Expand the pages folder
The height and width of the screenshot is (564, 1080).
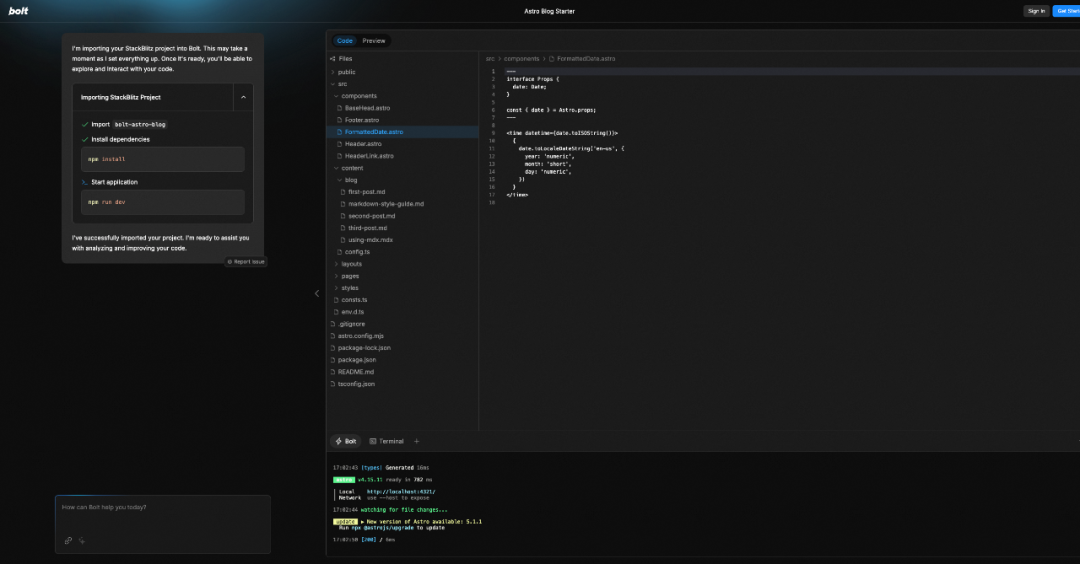350,276
